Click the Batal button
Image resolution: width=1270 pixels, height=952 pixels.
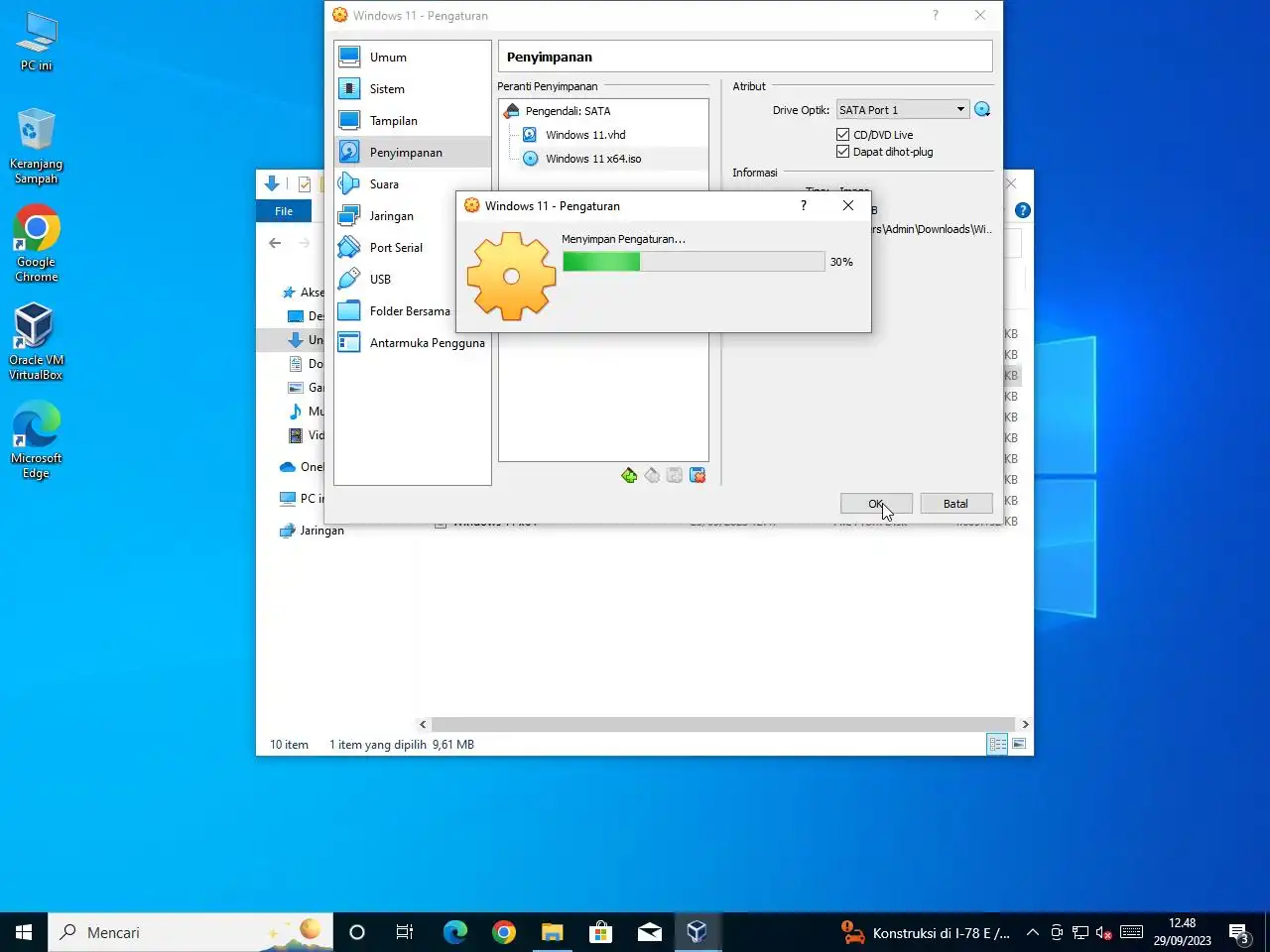click(955, 504)
